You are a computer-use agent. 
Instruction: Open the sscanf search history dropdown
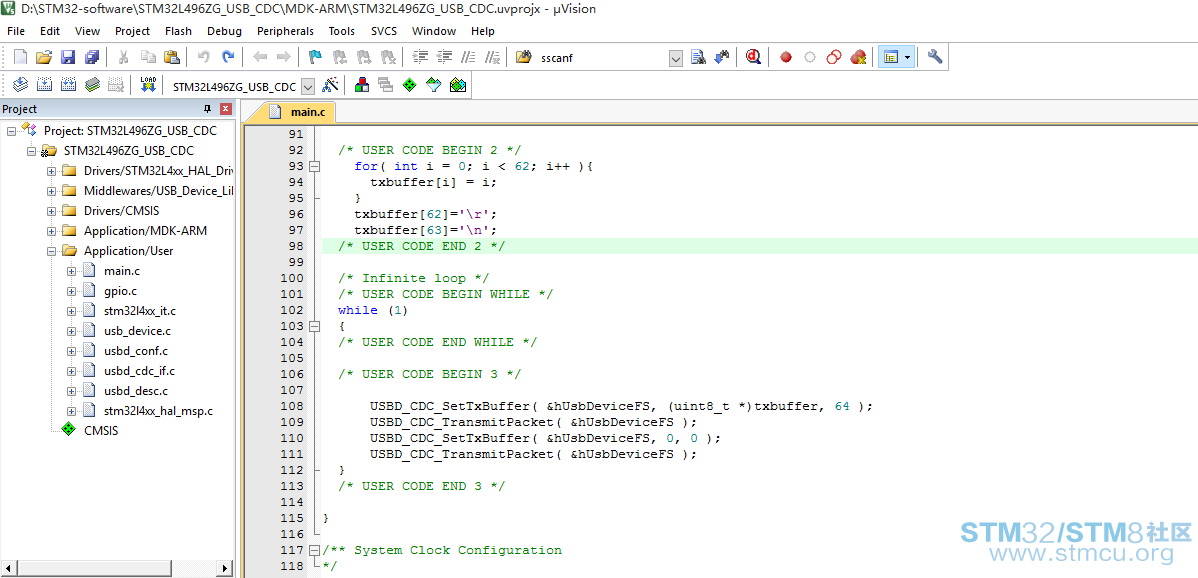coord(675,58)
